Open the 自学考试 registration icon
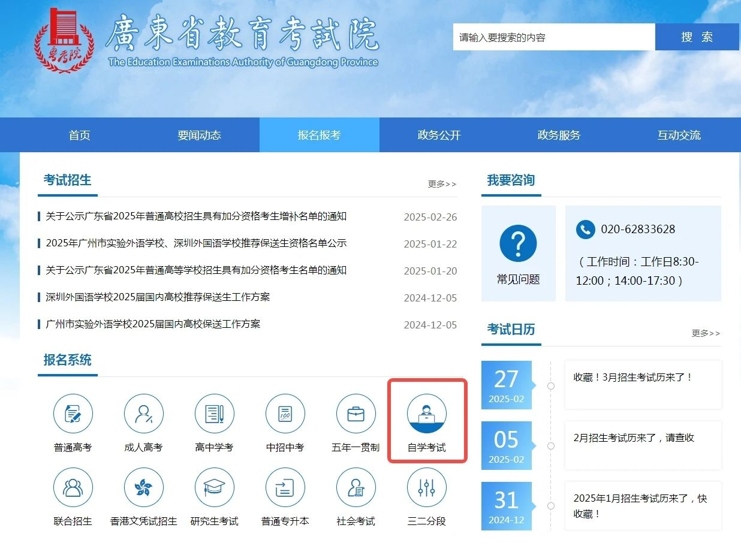This screenshot has height=555, width=741. 427,414
